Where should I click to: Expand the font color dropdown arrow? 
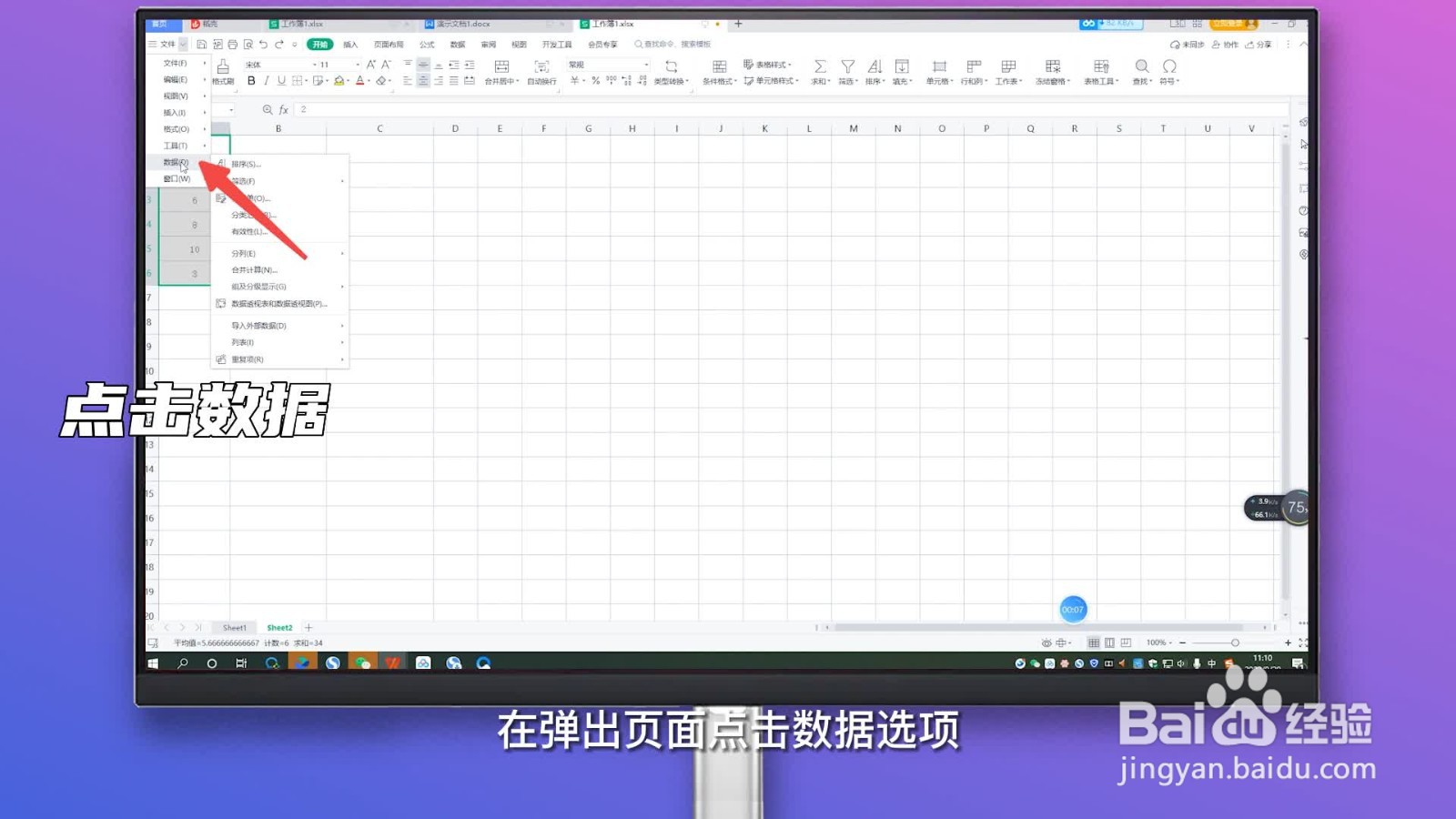369,81
